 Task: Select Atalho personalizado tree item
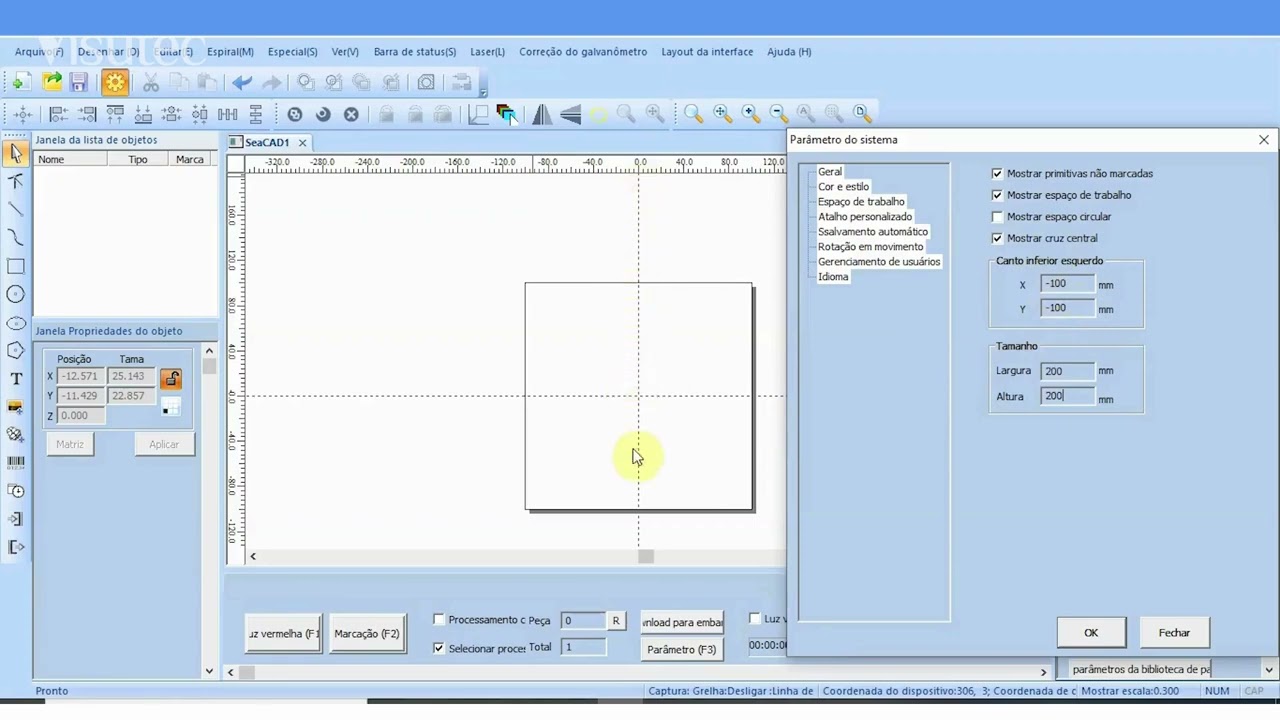(x=865, y=217)
